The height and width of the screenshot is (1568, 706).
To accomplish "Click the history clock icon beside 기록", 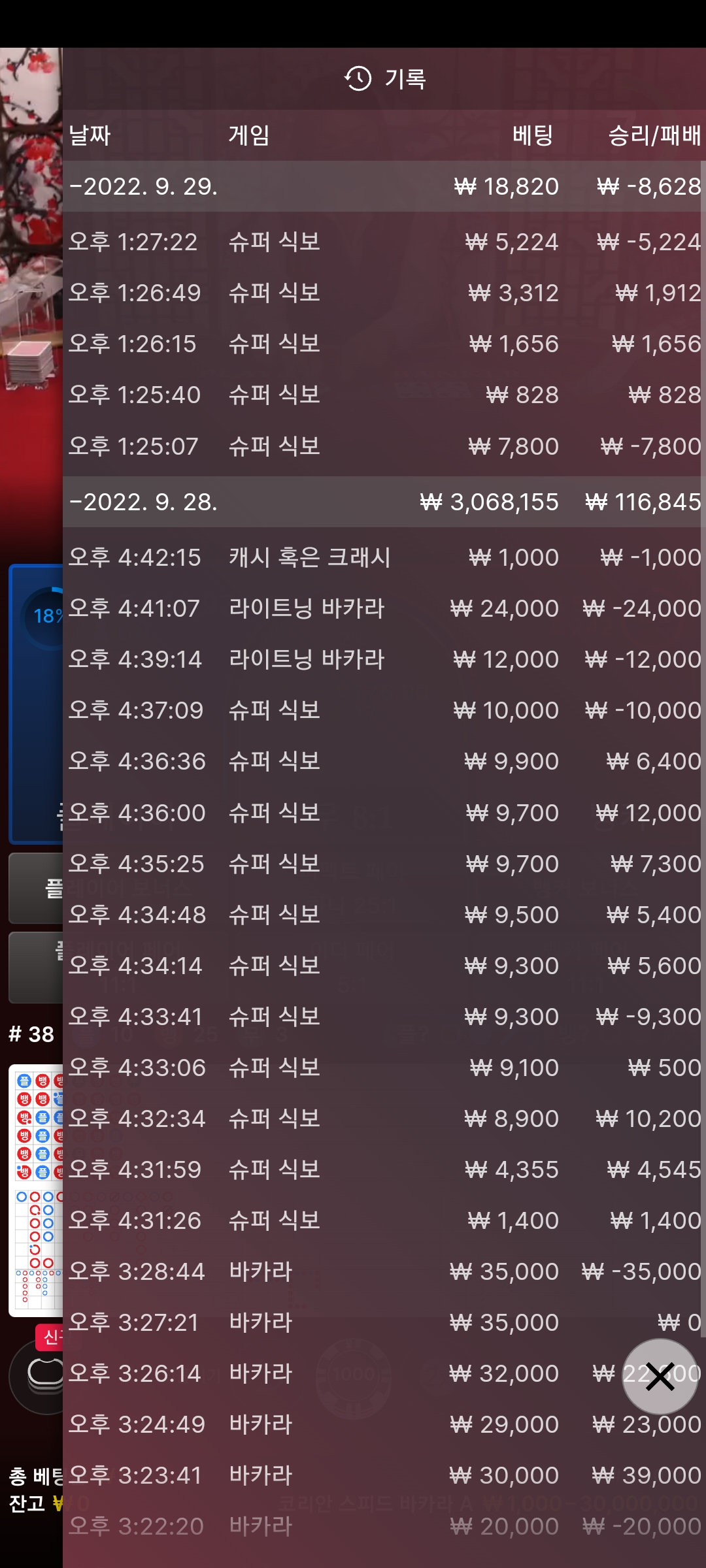I will [x=358, y=79].
